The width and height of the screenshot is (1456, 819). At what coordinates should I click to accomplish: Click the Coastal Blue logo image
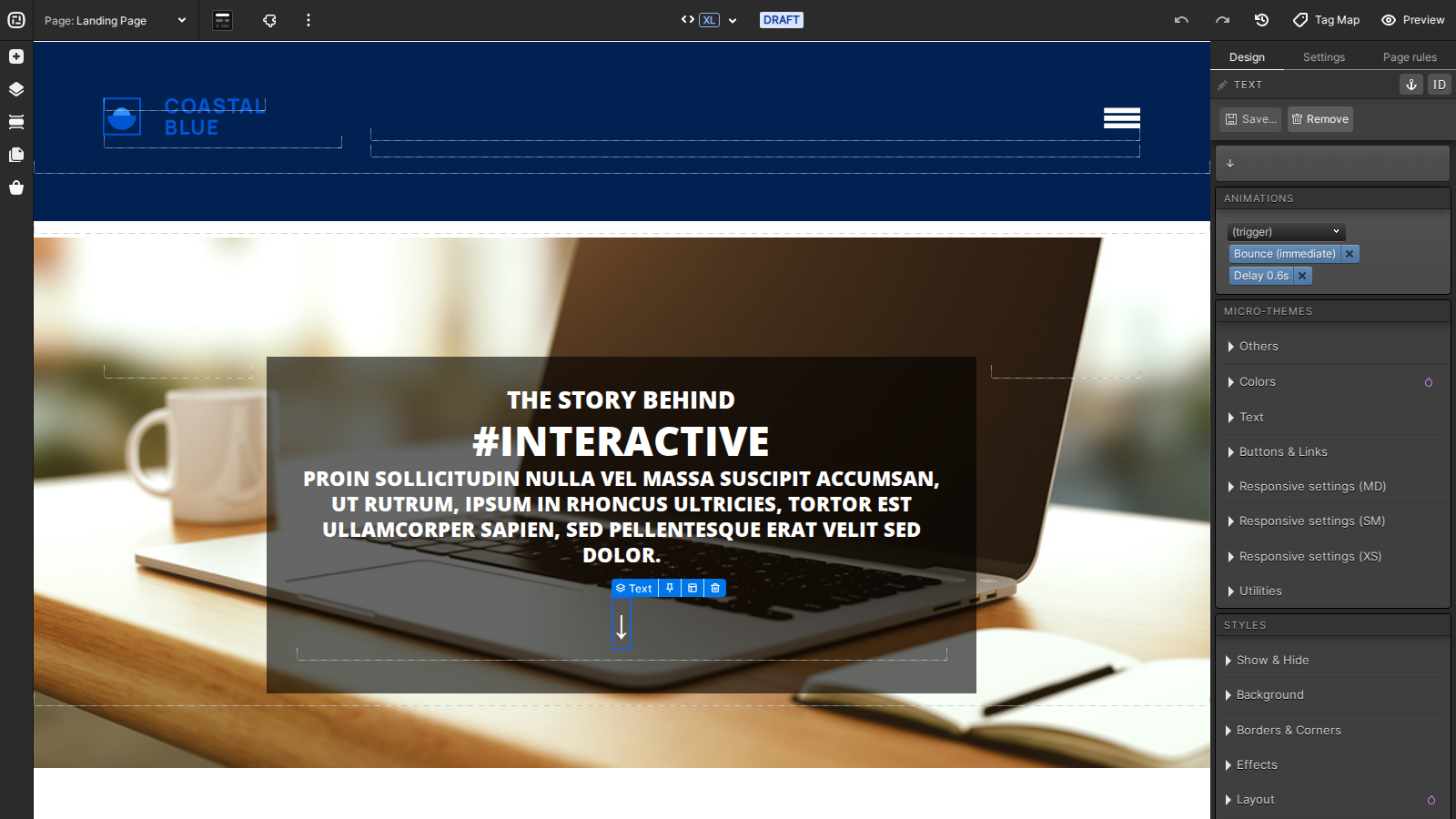pyautogui.click(x=122, y=116)
